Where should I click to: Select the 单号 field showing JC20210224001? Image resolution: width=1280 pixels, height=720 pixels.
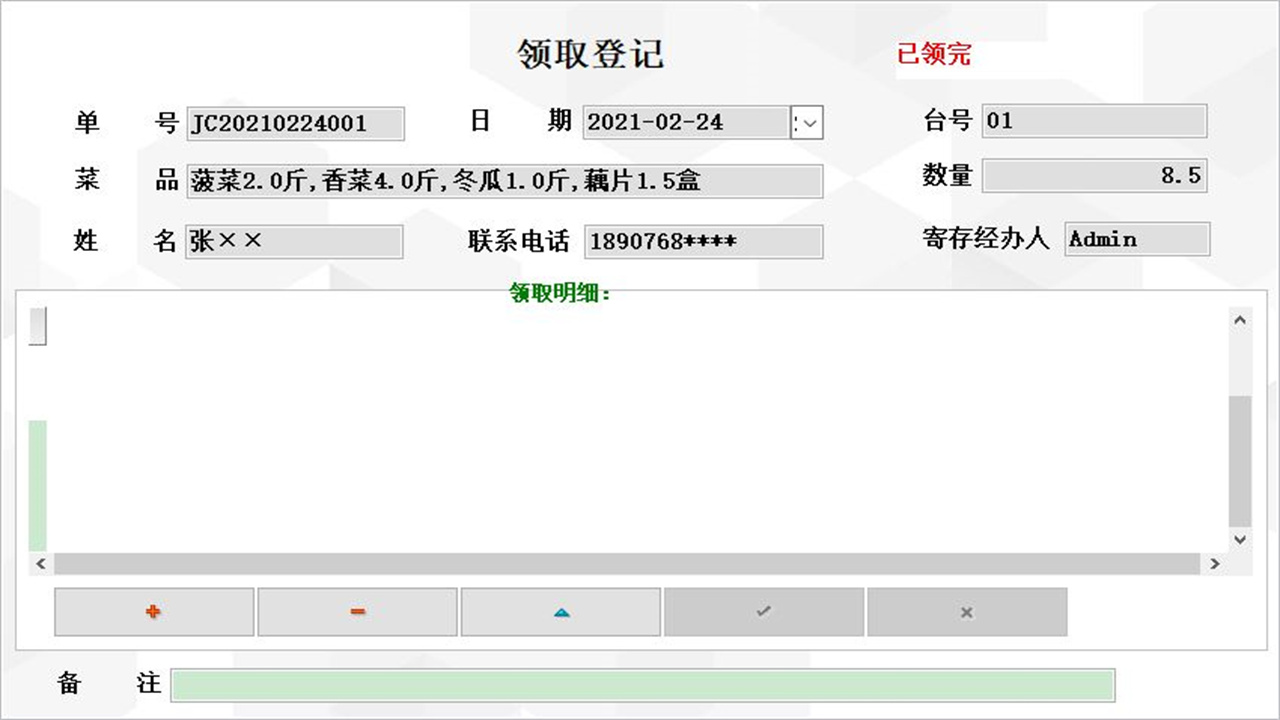click(x=295, y=124)
